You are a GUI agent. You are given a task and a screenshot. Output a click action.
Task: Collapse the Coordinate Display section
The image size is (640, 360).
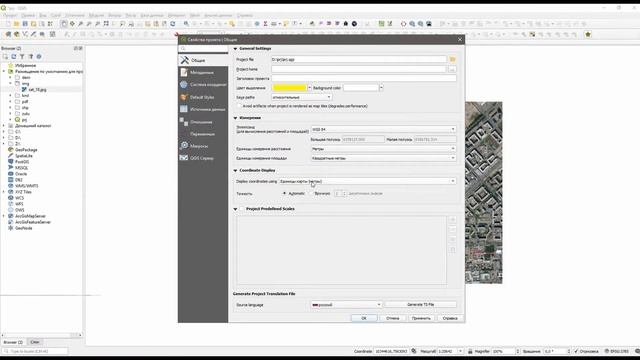pyautogui.click(x=235, y=171)
